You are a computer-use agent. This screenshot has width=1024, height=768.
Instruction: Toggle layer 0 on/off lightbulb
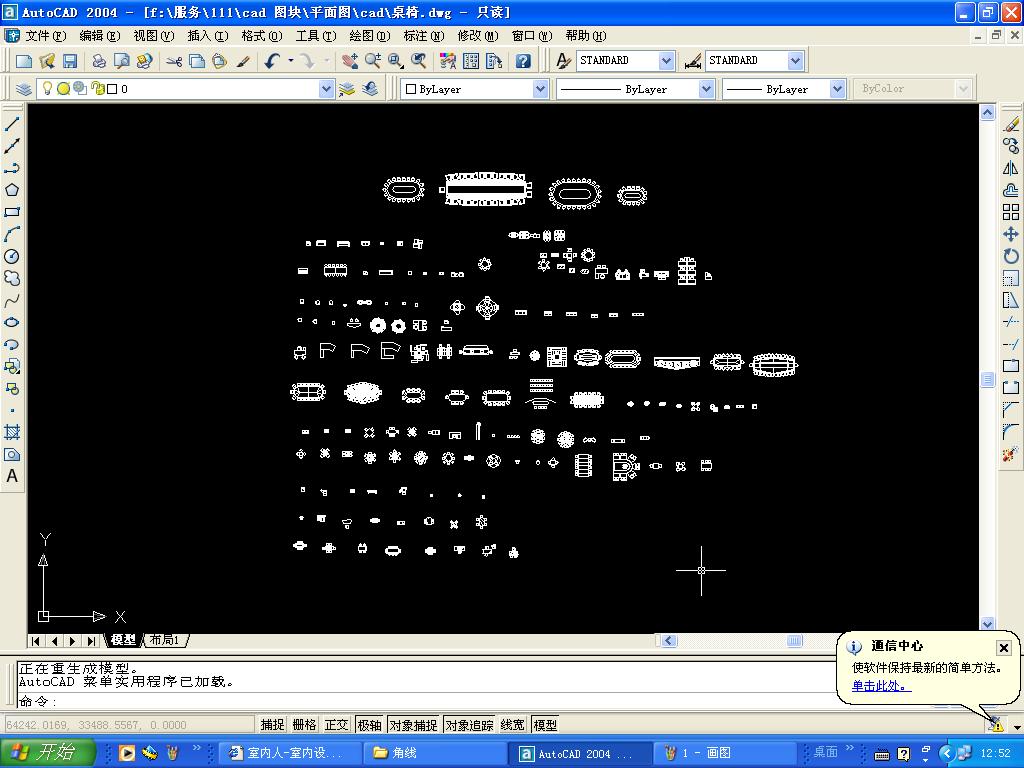(47, 88)
